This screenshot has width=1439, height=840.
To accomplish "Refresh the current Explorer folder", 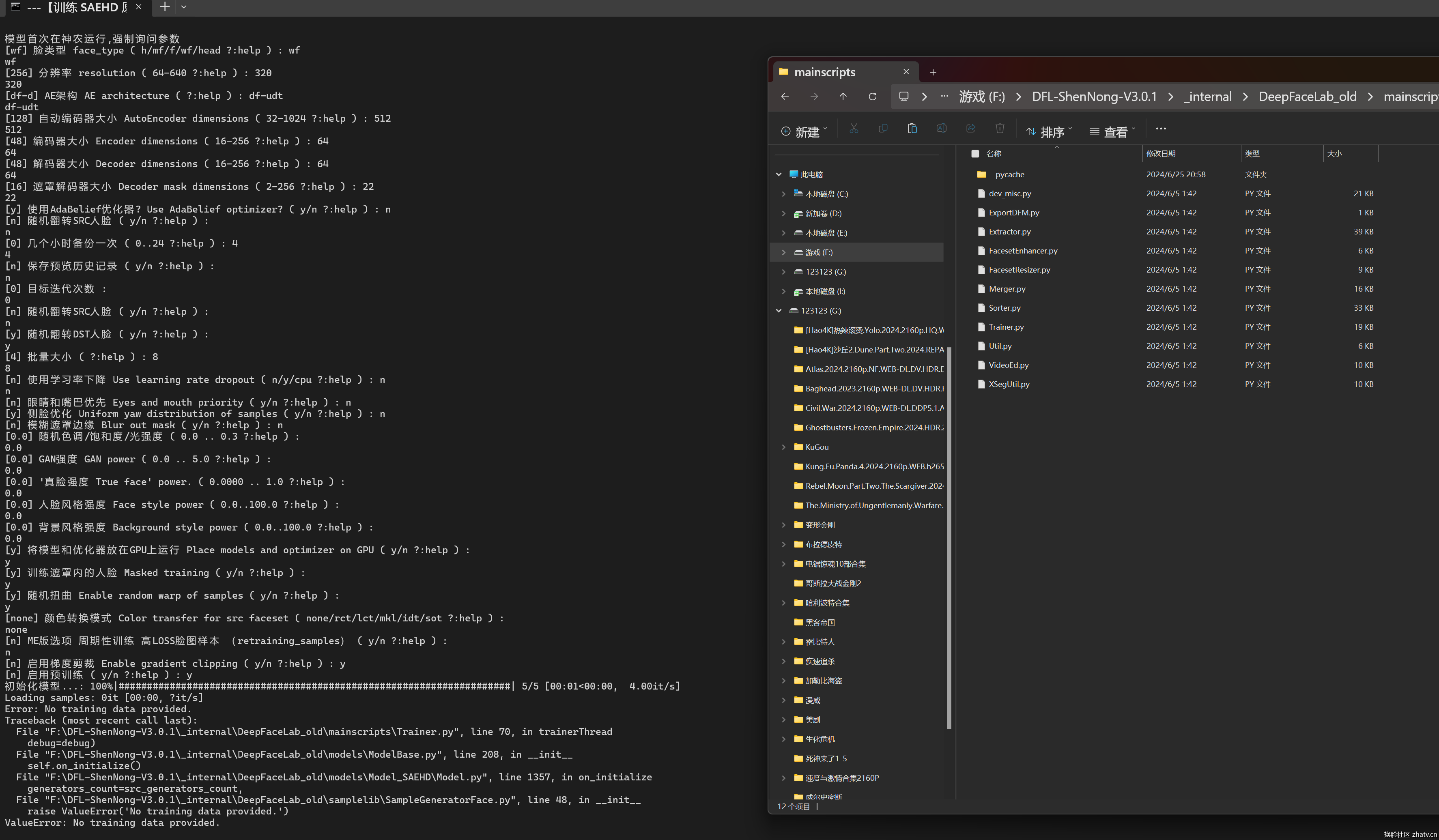I will click(873, 97).
